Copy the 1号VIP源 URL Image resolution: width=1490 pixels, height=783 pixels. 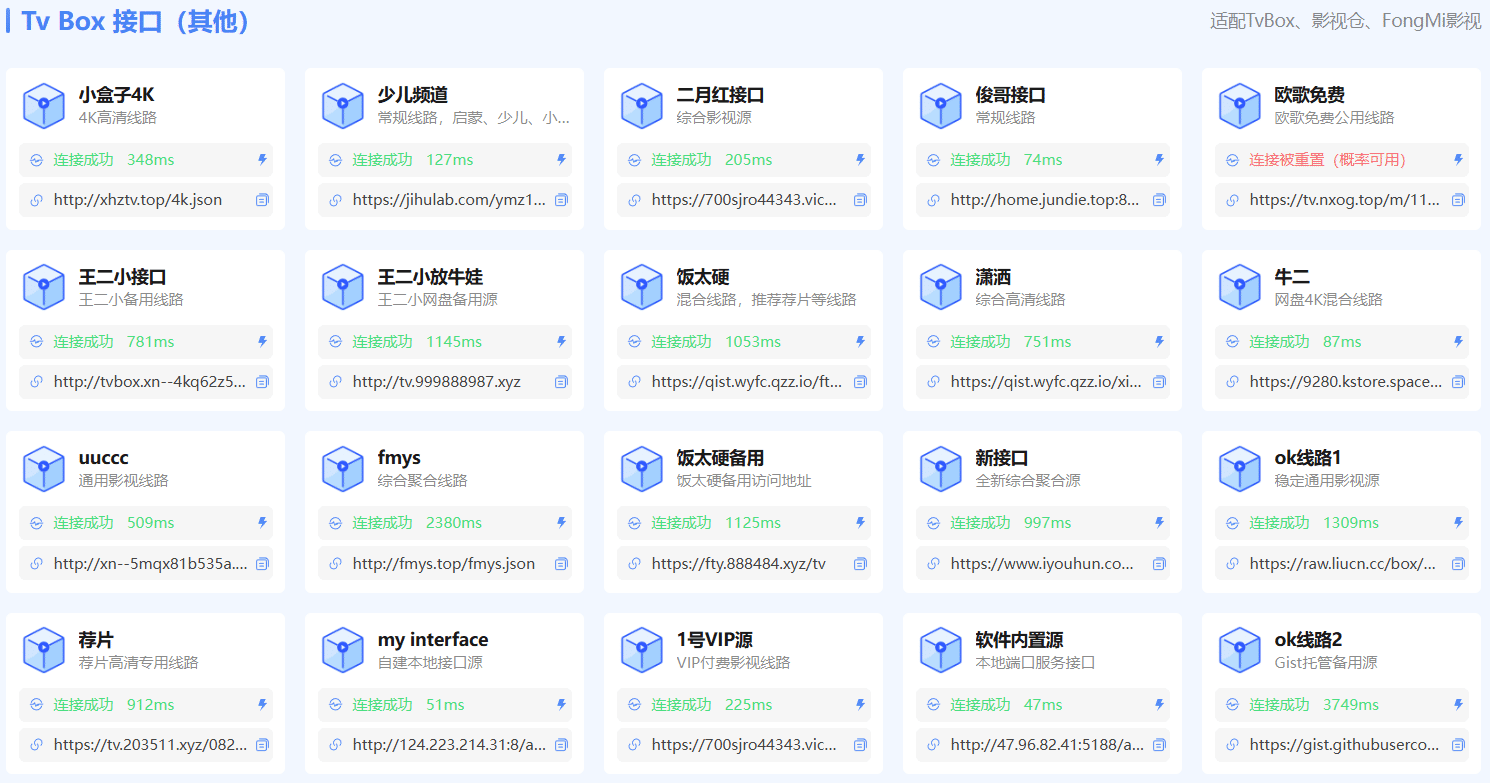(860, 745)
